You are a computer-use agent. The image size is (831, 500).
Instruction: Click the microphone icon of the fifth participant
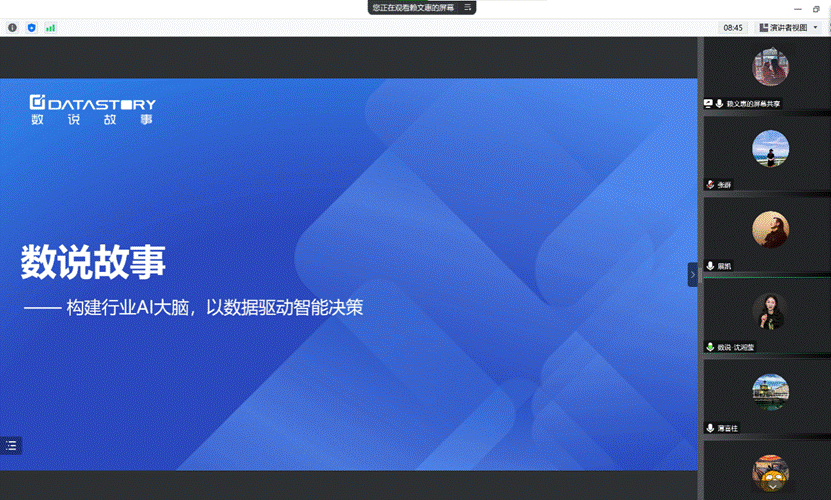[x=710, y=428]
